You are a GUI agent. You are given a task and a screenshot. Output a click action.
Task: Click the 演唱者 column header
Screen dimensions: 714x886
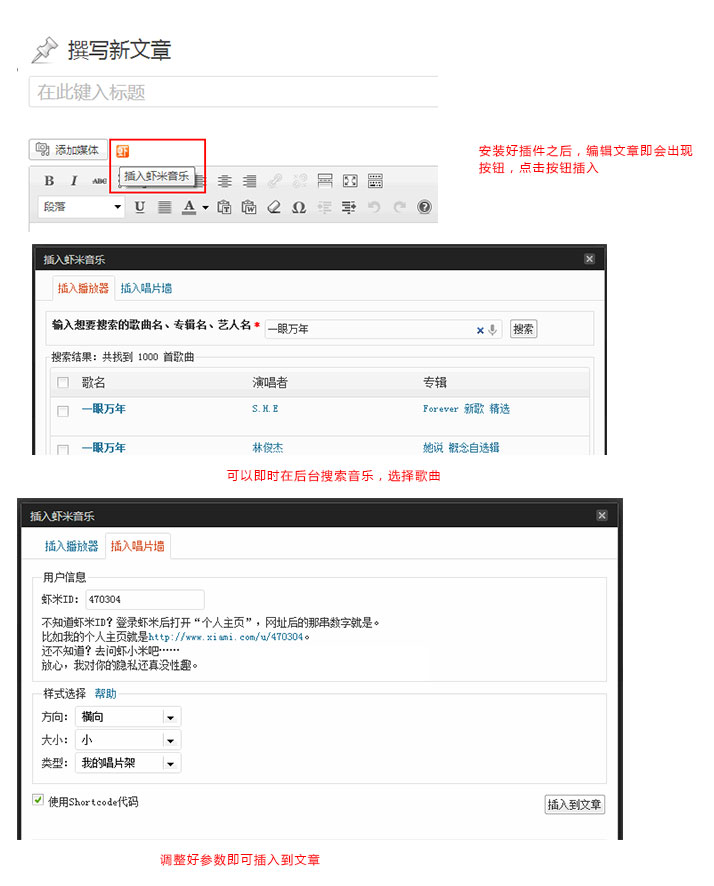270,383
